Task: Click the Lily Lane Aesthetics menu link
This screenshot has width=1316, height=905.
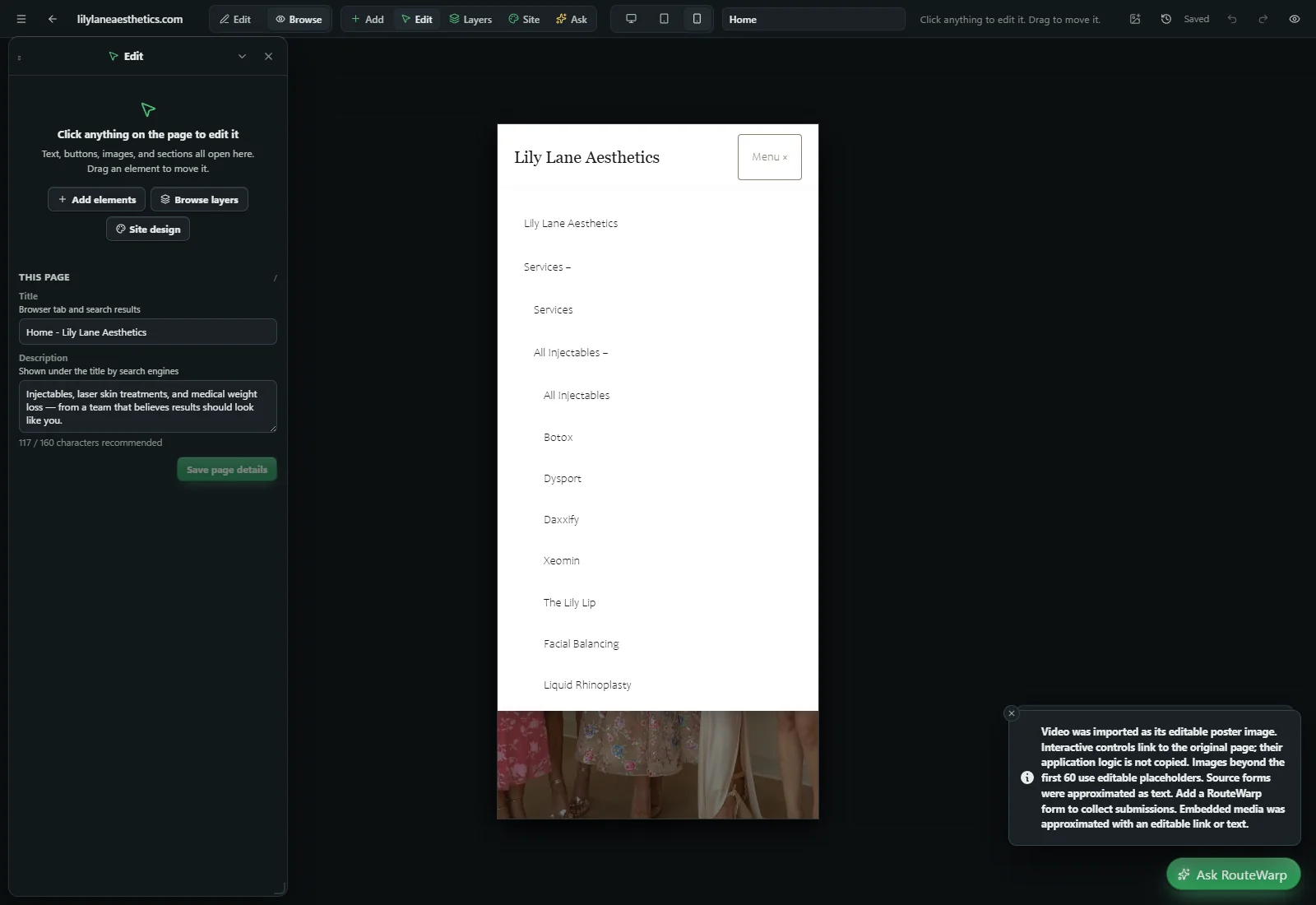Action: click(x=571, y=224)
